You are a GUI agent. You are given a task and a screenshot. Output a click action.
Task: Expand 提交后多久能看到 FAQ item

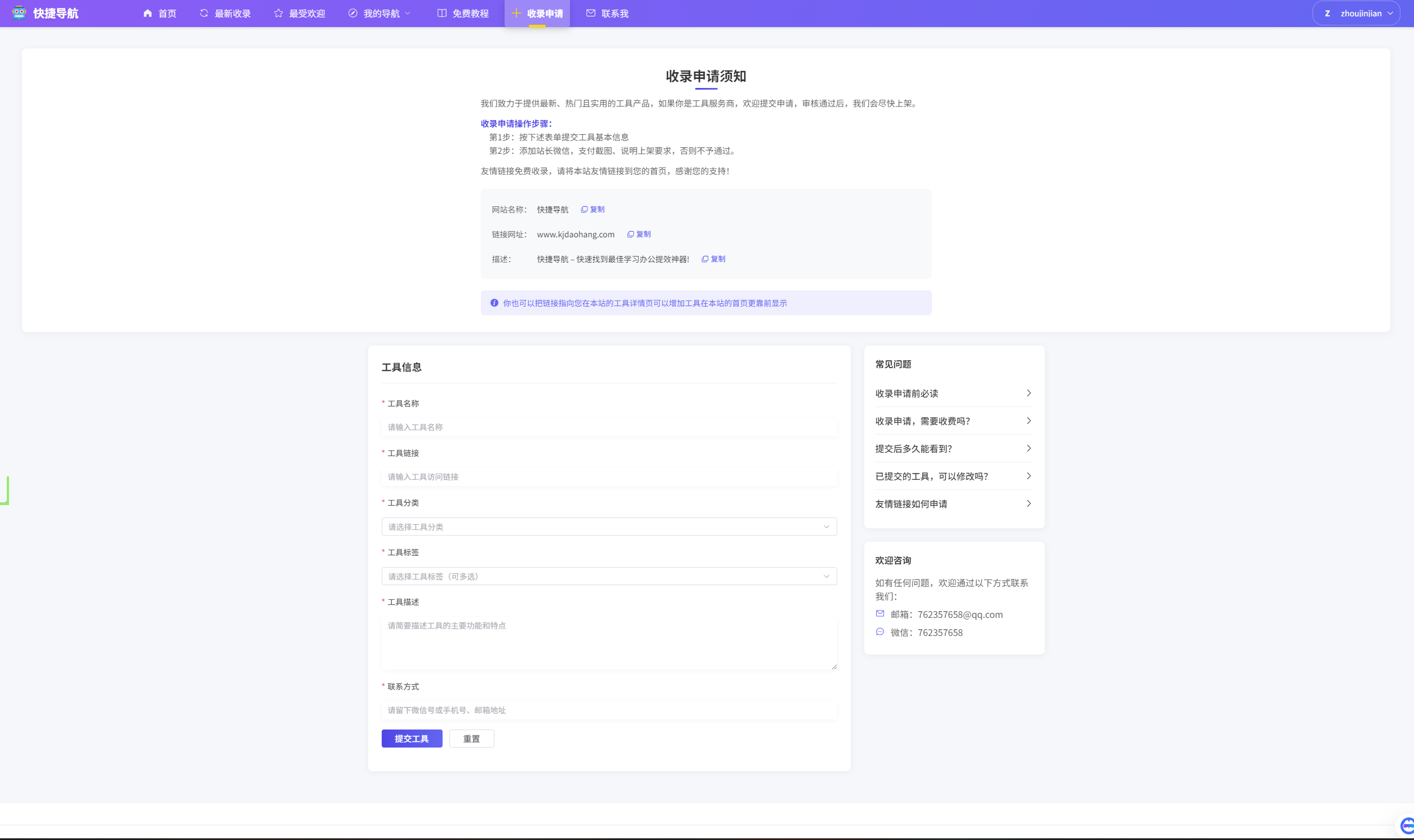pos(953,448)
